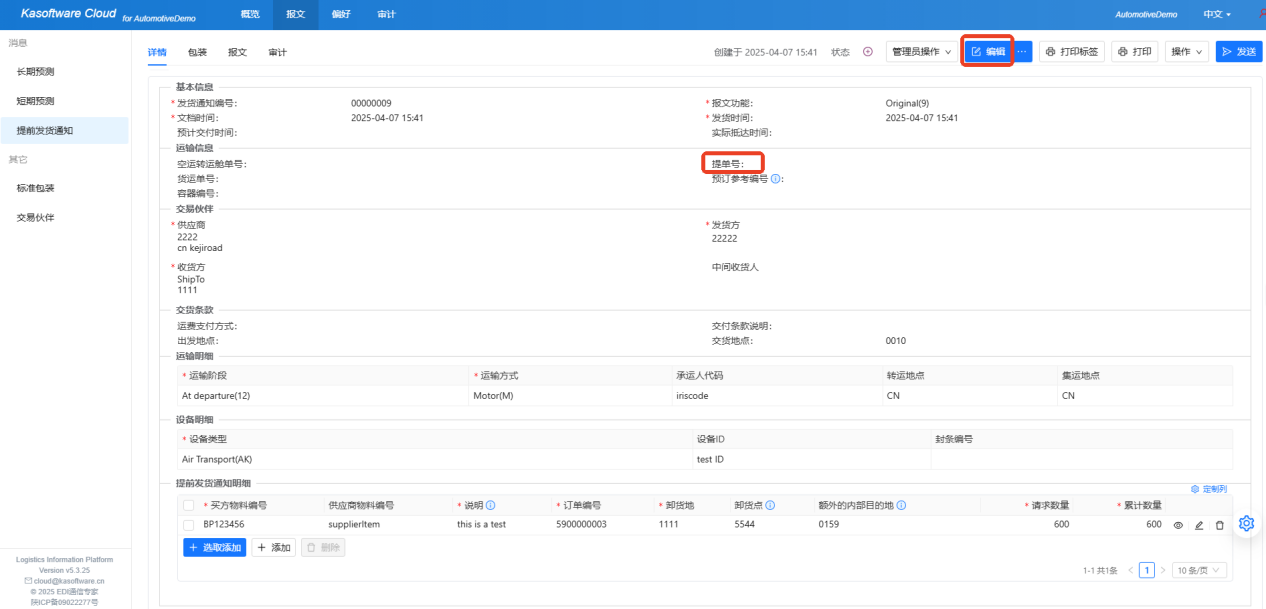1266x609 pixels.
Task: Check the checkbox for row BP123456
Action: [189, 525]
